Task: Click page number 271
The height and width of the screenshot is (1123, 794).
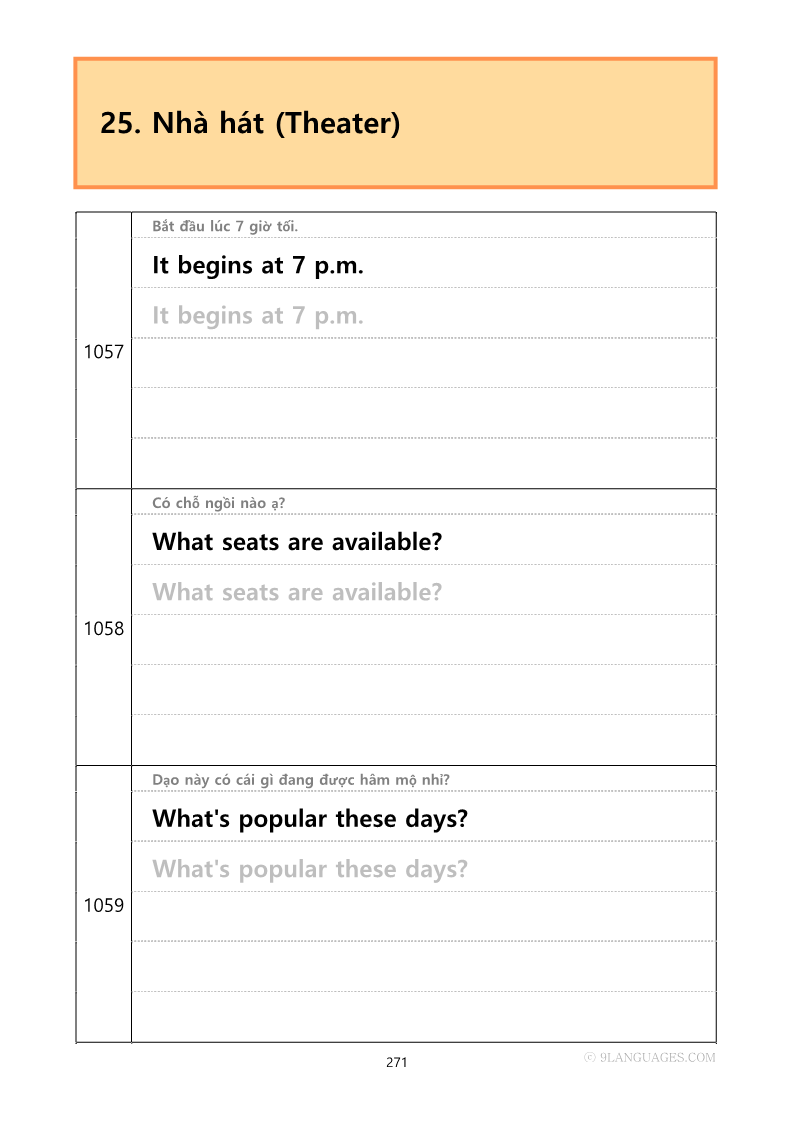Action: point(397,1062)
